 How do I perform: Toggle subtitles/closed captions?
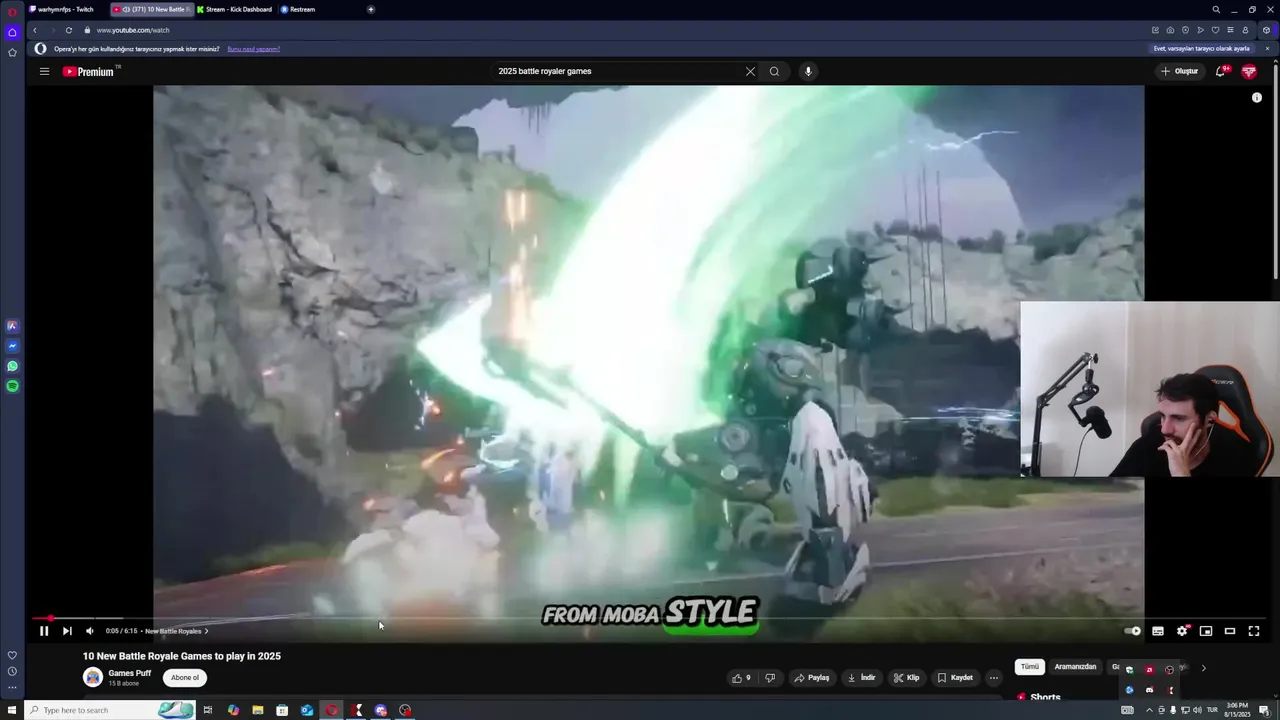pos(1158,631)
